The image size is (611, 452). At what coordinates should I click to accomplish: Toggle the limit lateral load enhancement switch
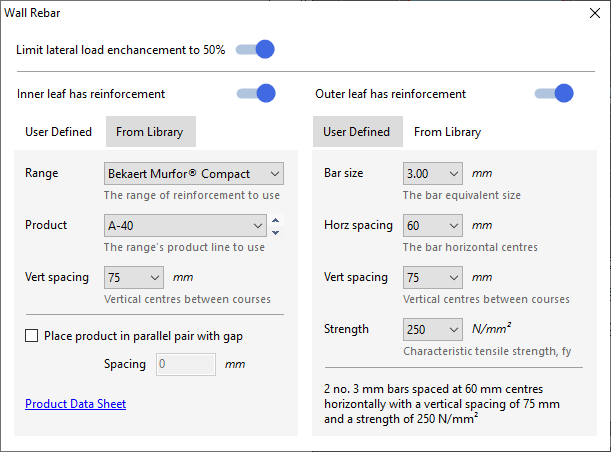(255, 49)
